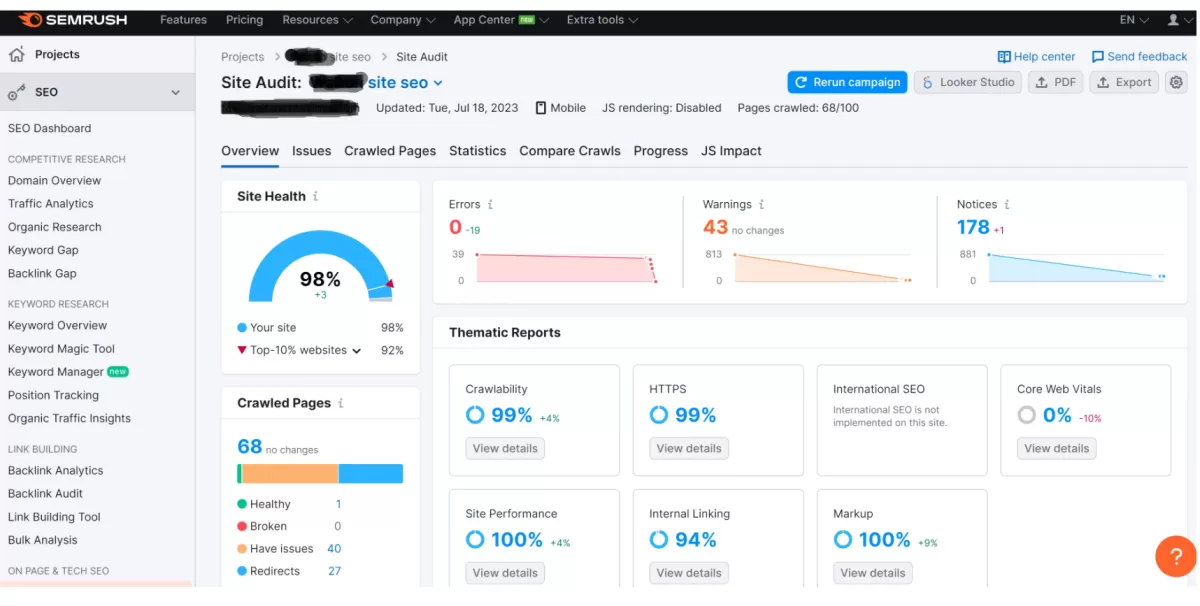
Task: Open Position Tracking in sidebar
Action: [54, 395]
